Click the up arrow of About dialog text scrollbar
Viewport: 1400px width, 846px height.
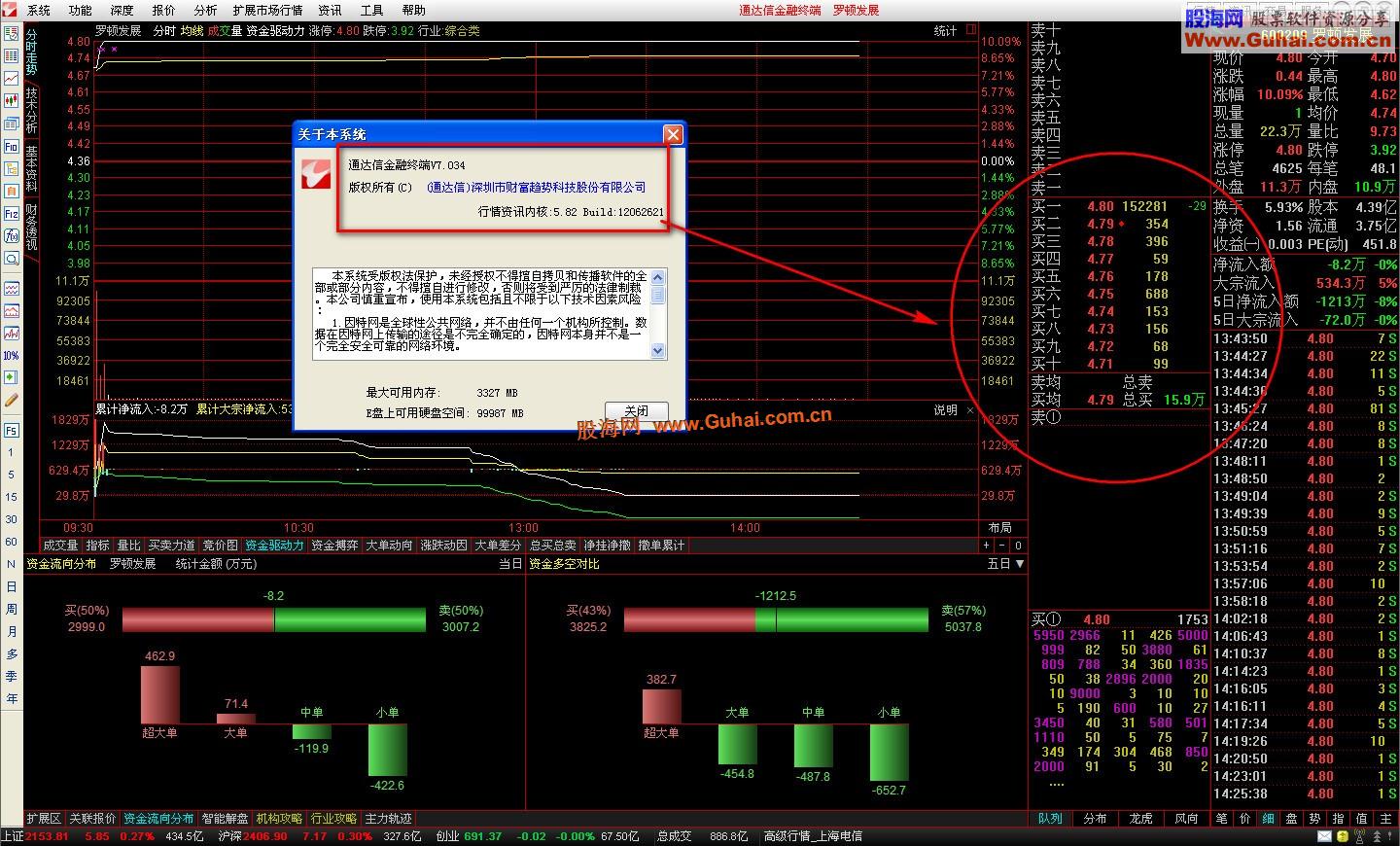click(x=658, y=275)
